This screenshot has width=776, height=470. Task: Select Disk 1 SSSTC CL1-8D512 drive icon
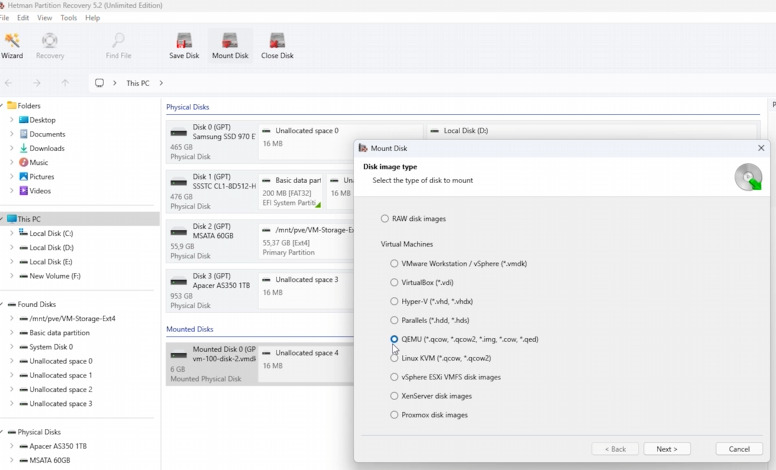(179, 183)
